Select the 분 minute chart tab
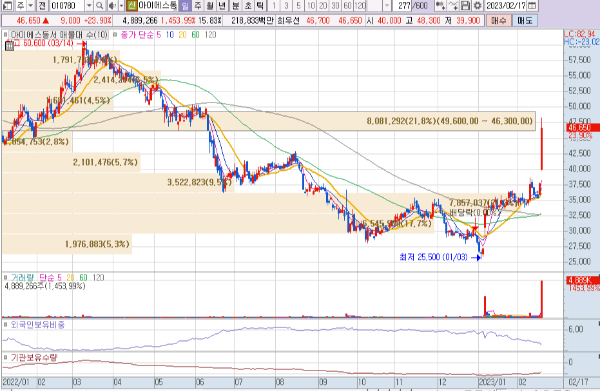This screenshot has height=391, width=600. [x=236, y=5]
